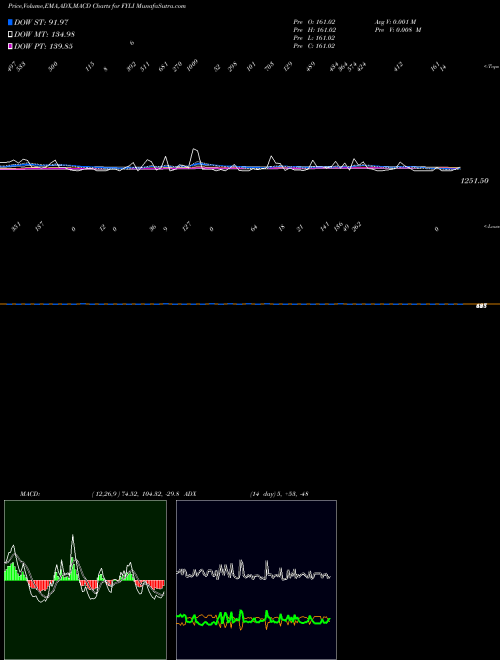
Task: Click the chart title mentioning MunafaSutra.com
Action: pyautogui.click(x=97, y=6)
